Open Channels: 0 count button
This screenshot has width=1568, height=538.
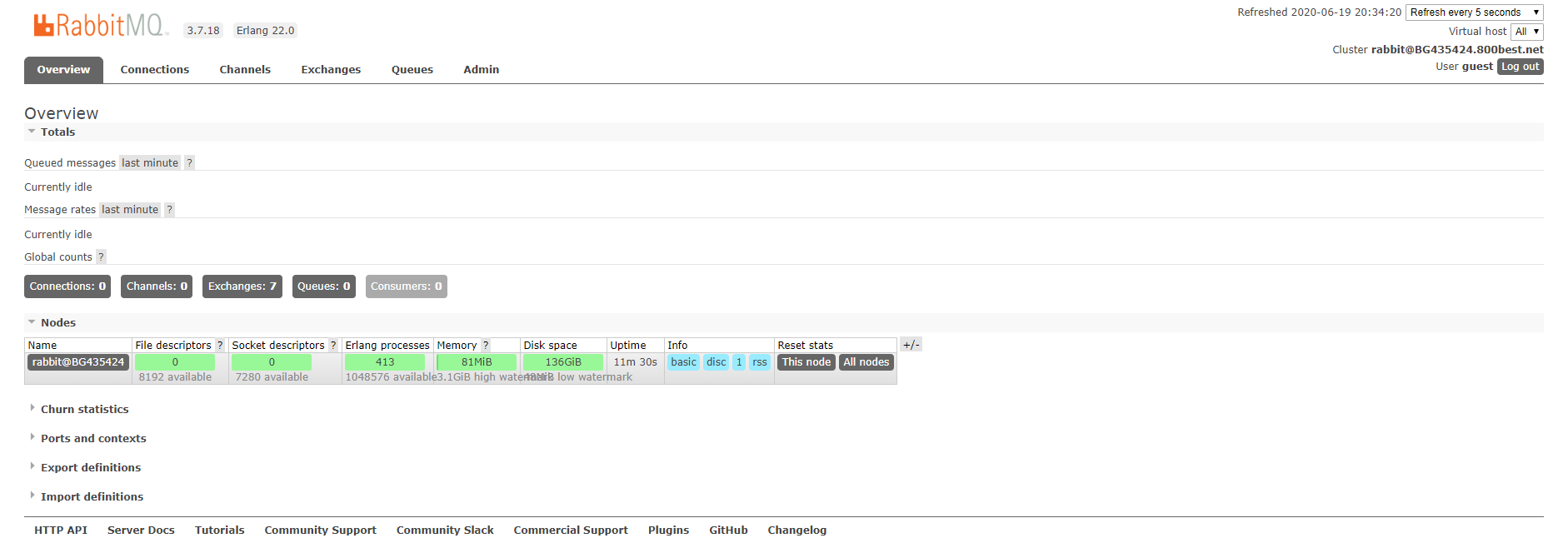click(157, 286)
